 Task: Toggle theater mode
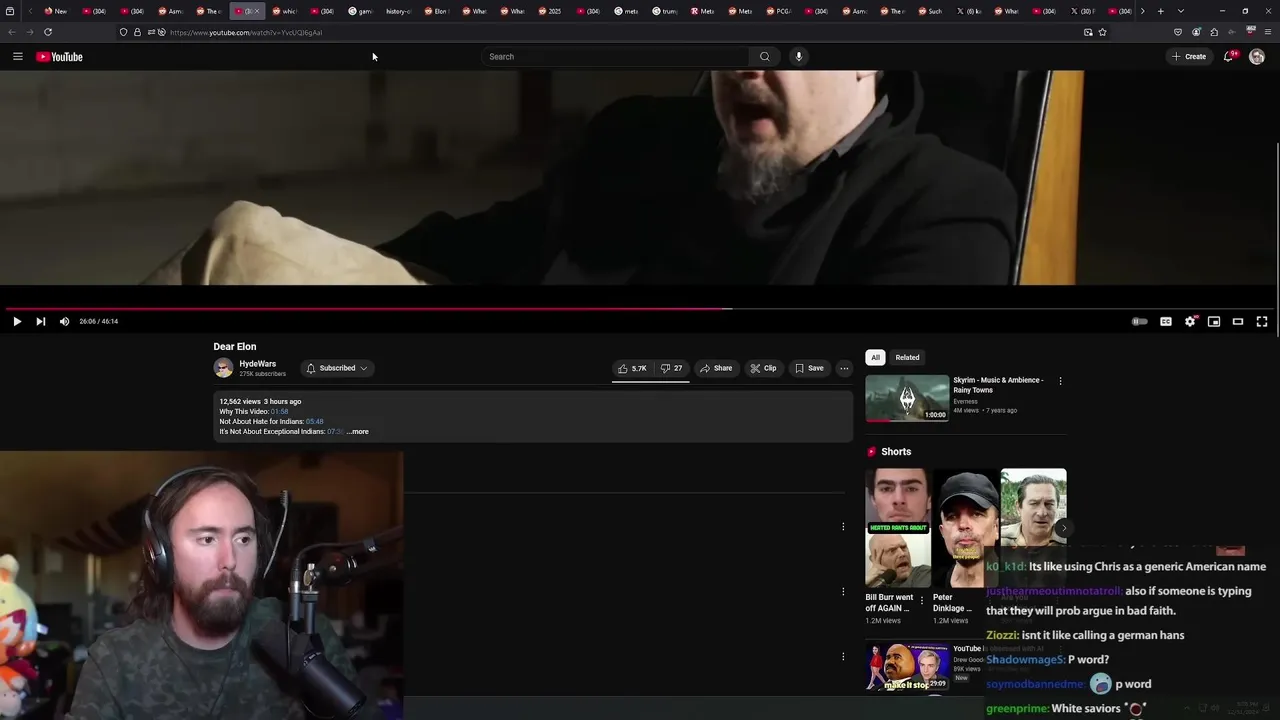tap(1238, 321)
